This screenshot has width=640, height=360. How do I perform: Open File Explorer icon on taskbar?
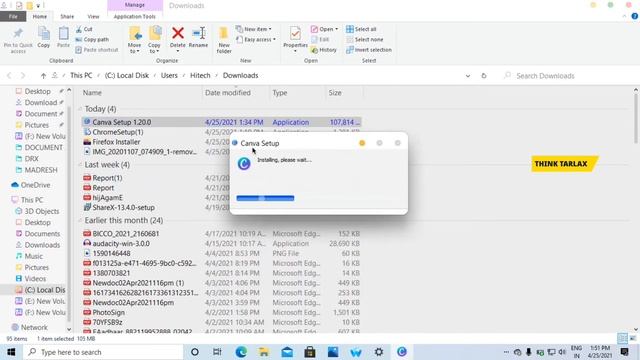click(264, 352)
